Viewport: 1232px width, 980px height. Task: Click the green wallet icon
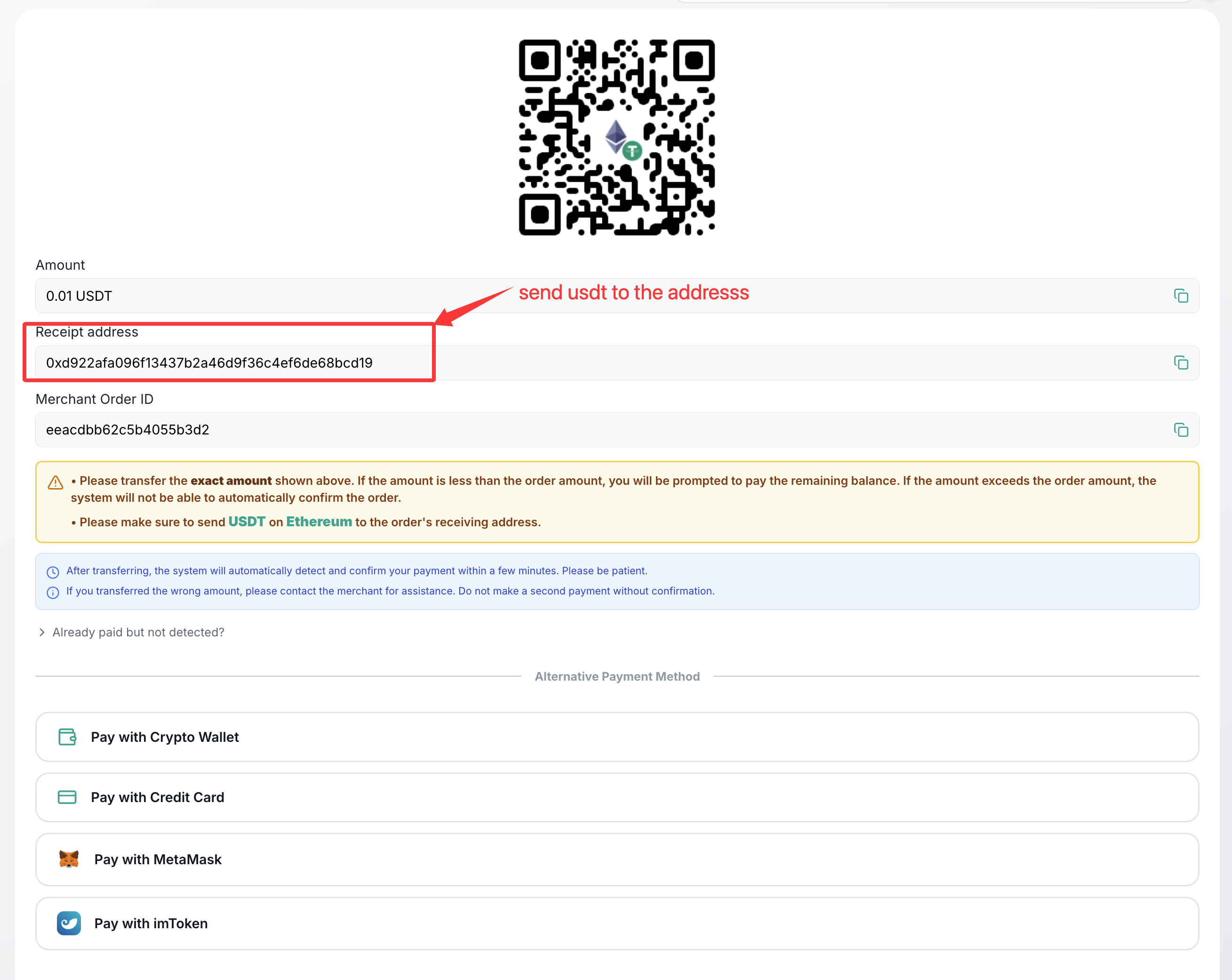67,737
